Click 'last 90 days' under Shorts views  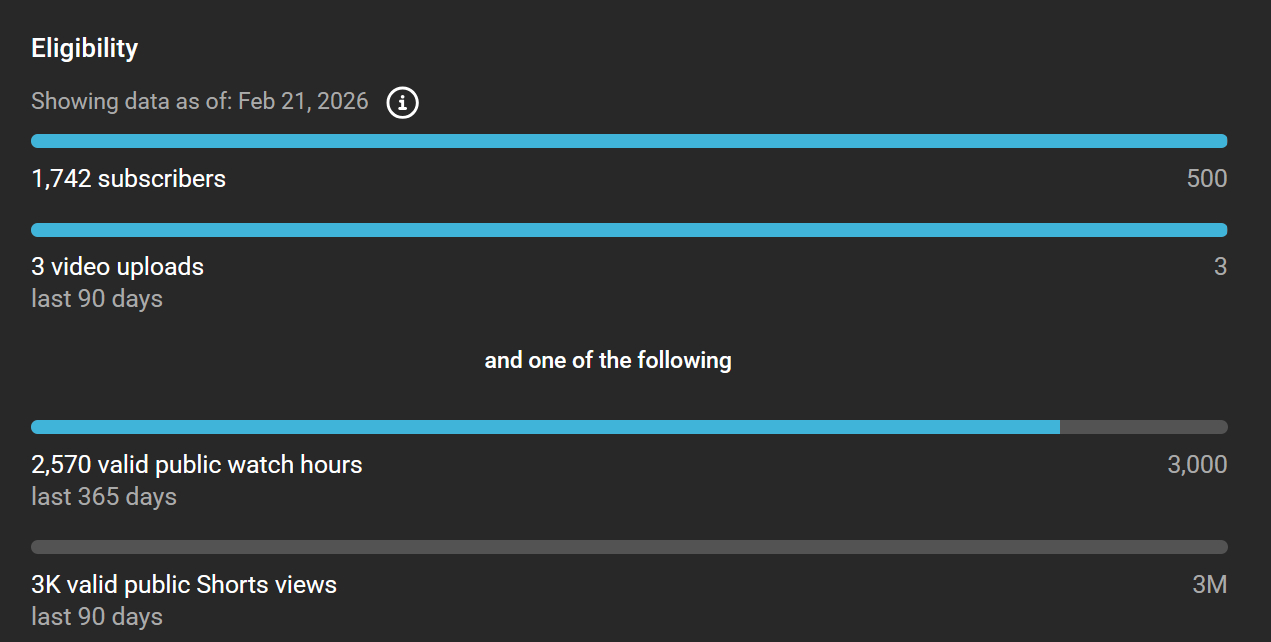(97, 617)
